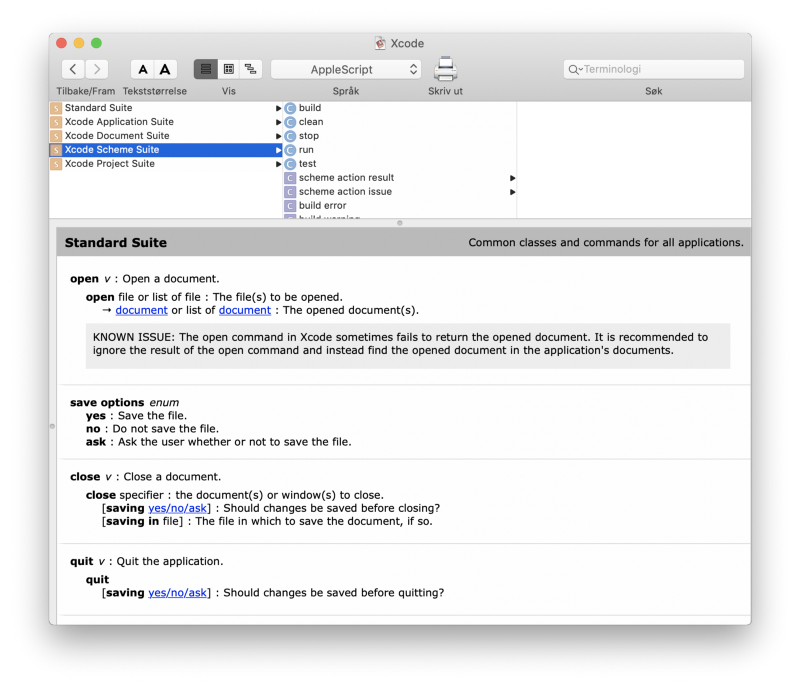Expand the build command disclosure triangle

(x=279, y=108)
